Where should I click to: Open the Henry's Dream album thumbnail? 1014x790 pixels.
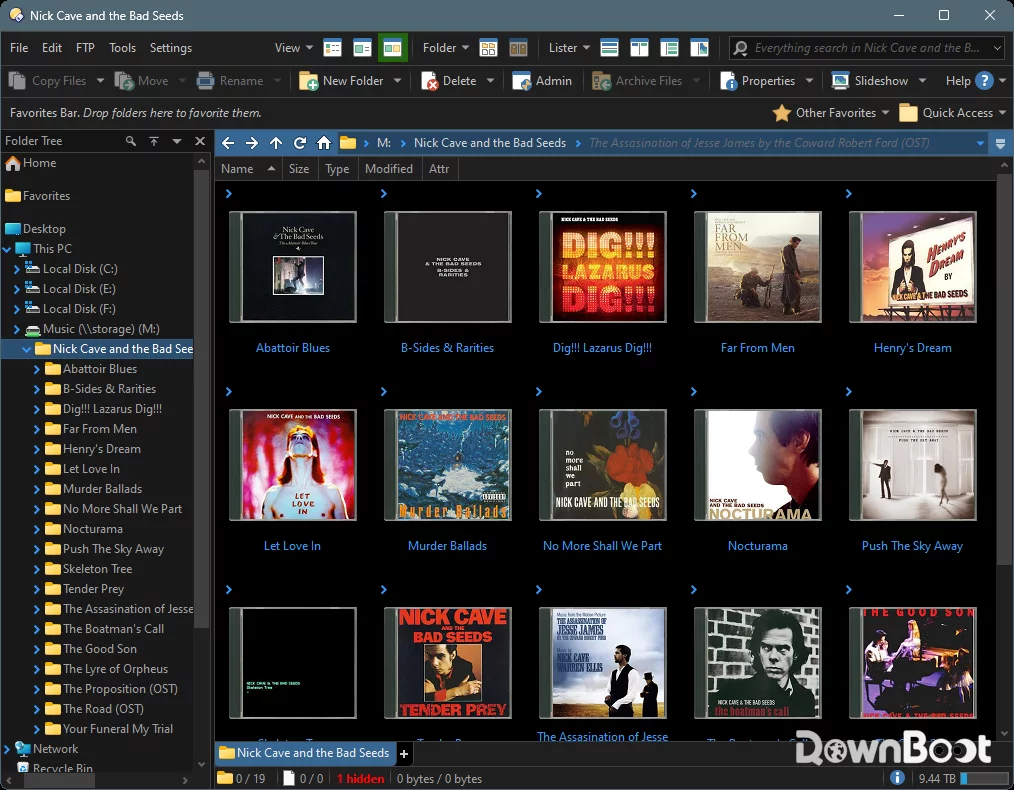[x=912, y=267]
